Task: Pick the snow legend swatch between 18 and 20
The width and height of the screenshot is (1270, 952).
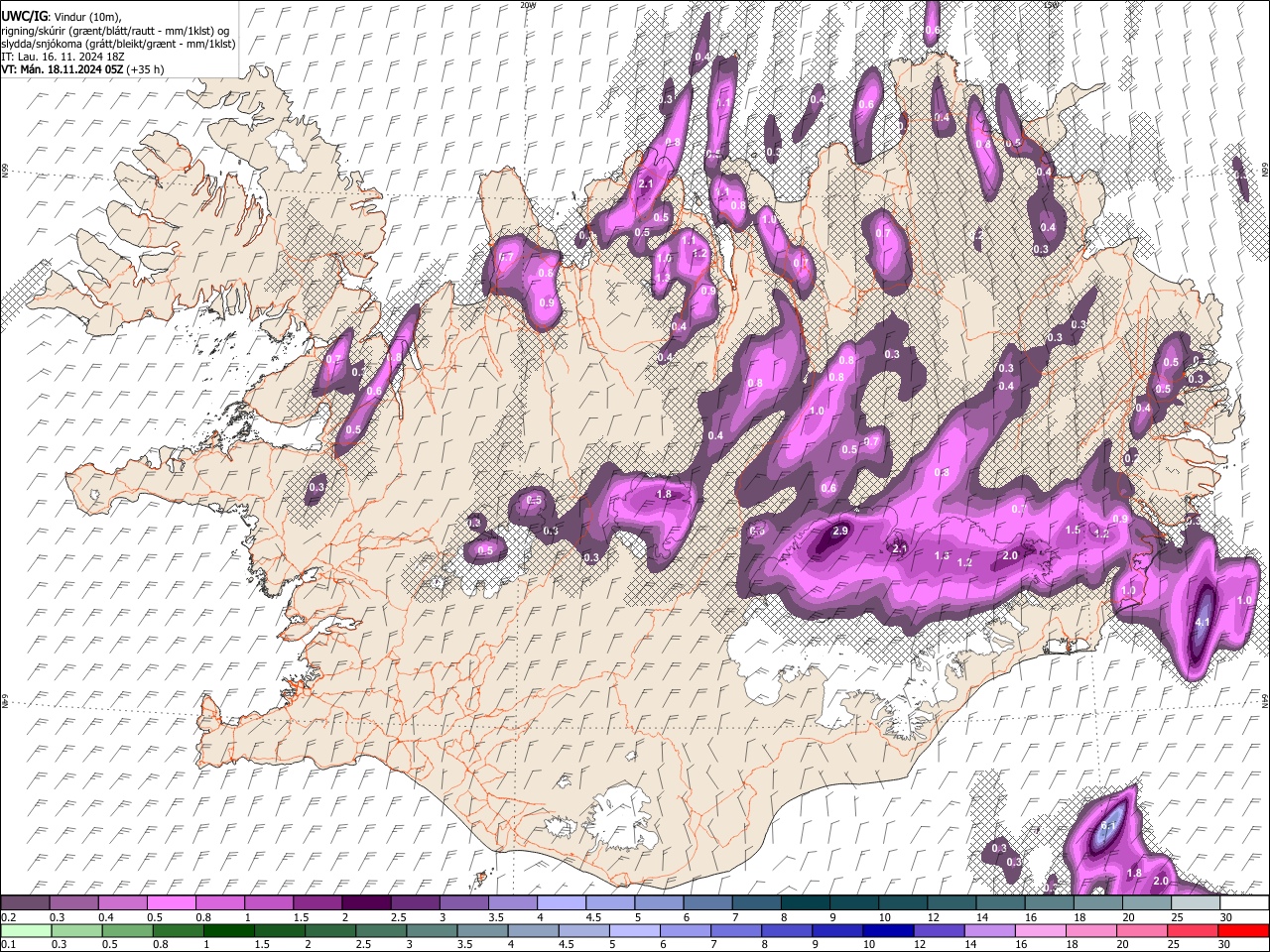Action: [1099, 902]
